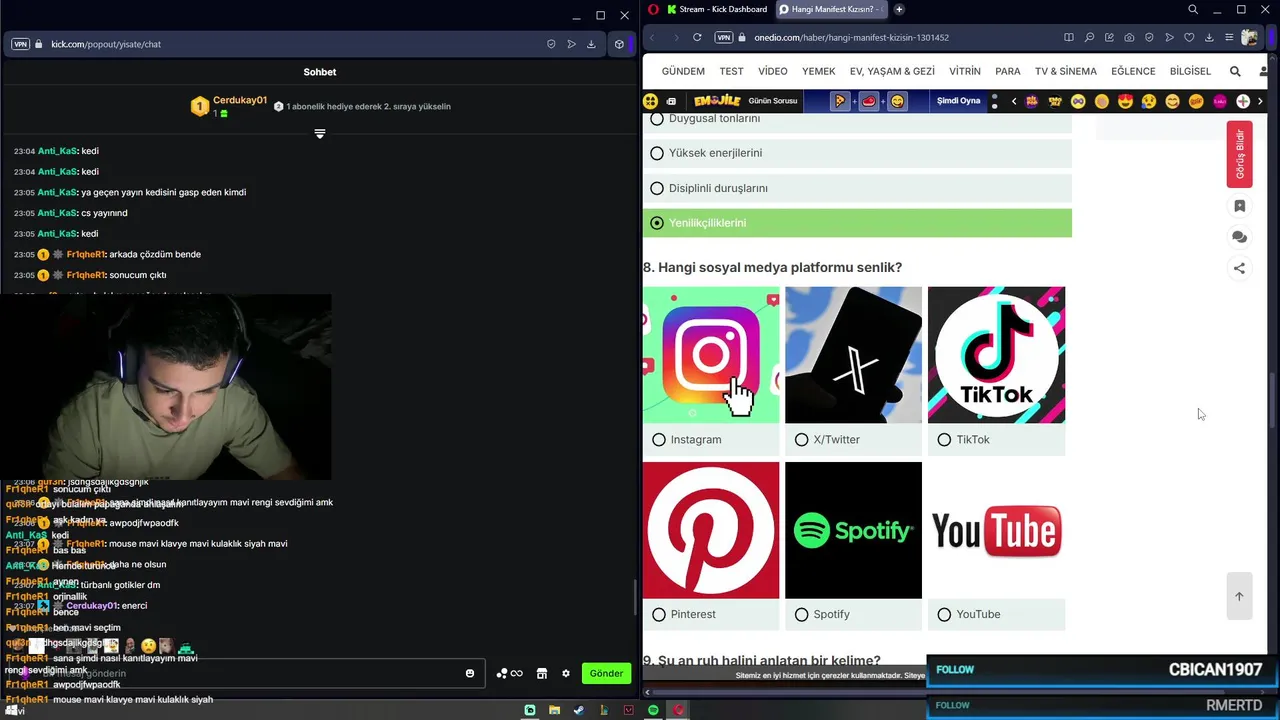The width and height of the screenshot is (1280, 720).
Task: Click the chat message input field
Action: point(245,673)
